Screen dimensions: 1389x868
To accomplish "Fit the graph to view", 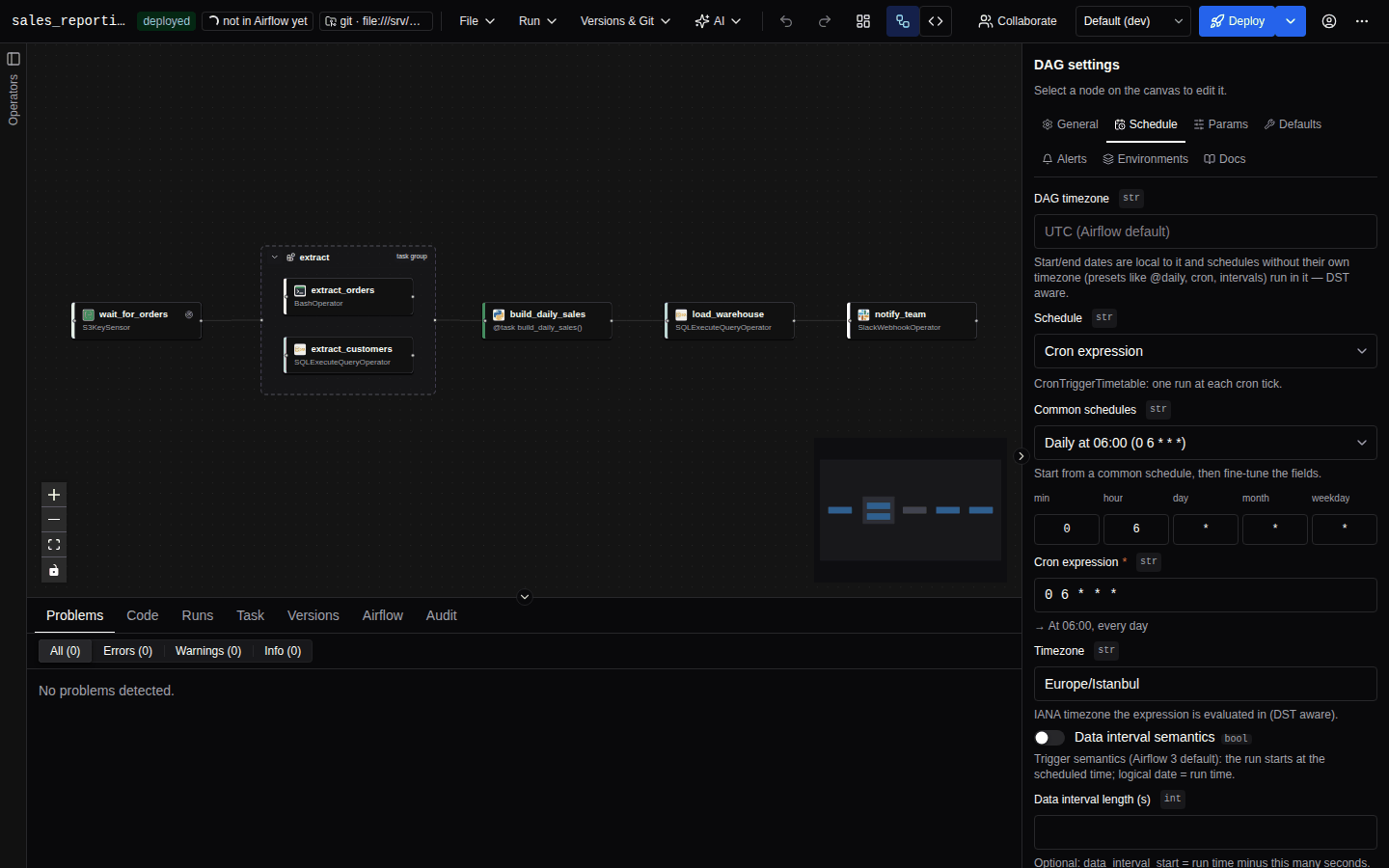I will 54,545.
